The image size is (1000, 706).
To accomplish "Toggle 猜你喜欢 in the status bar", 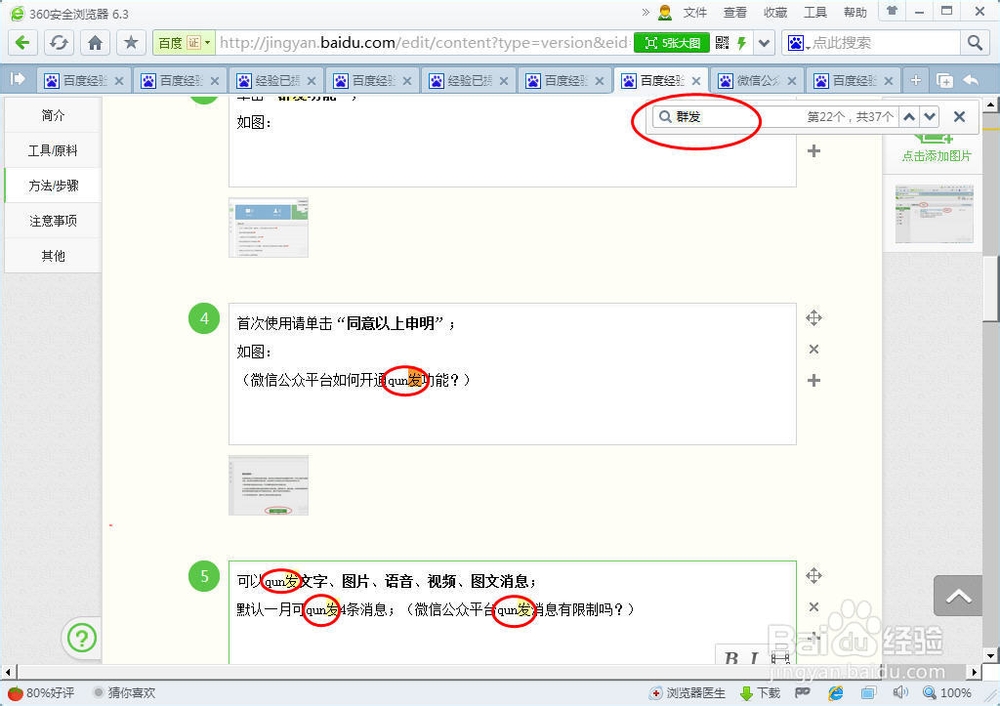I will pyautogui.click(x=124, y=693).
